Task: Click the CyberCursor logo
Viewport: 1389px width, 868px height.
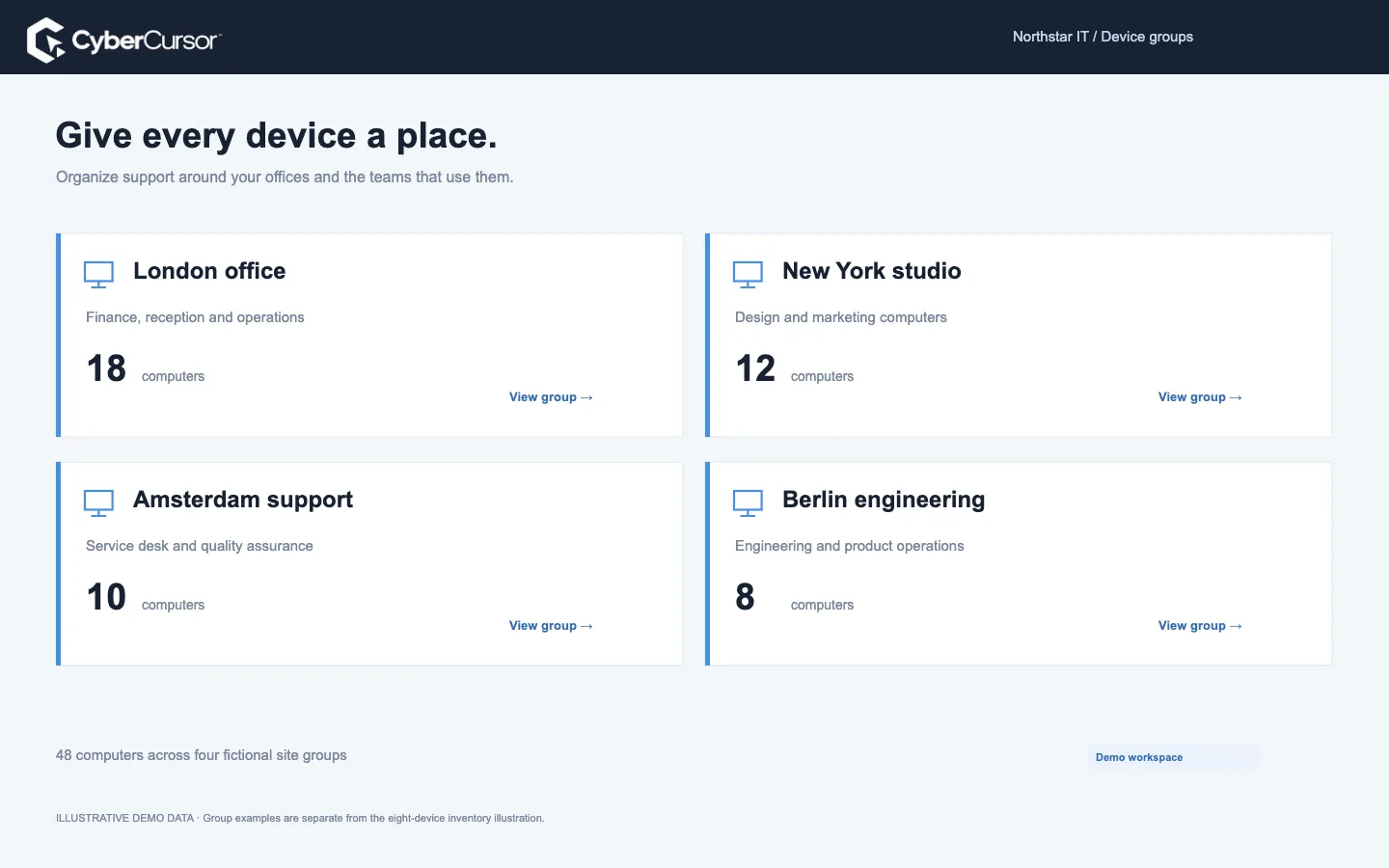Action: point(124,40)
